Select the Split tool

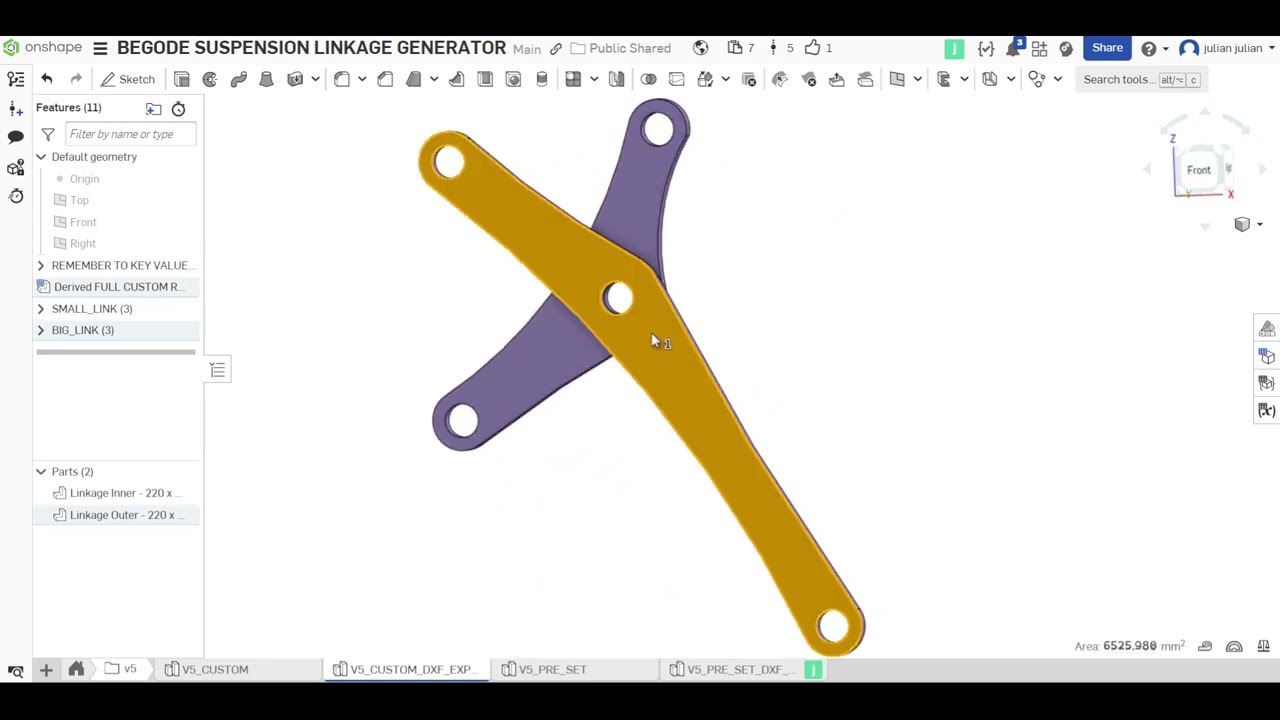677,79
